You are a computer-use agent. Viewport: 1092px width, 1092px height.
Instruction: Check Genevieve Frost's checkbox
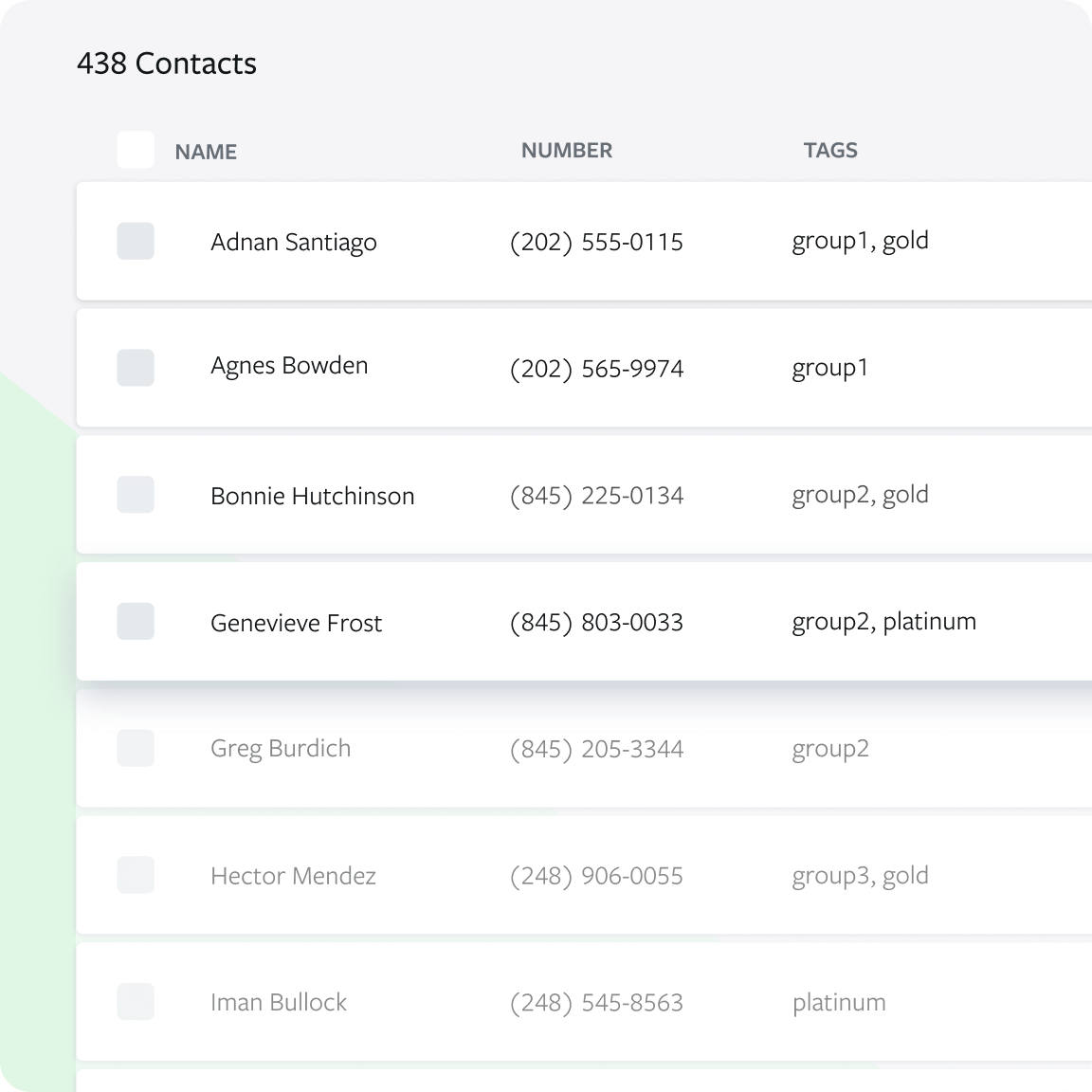(x=135, y=621)
